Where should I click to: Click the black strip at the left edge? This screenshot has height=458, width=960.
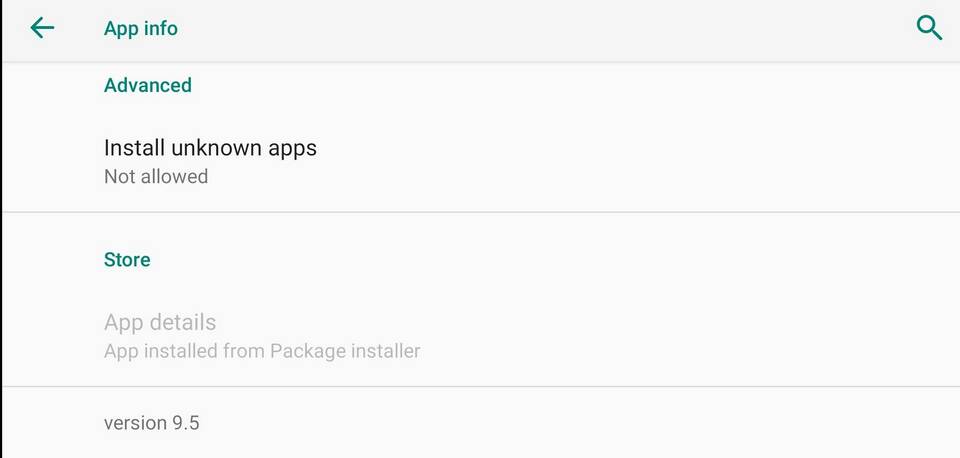click(1, 229)
